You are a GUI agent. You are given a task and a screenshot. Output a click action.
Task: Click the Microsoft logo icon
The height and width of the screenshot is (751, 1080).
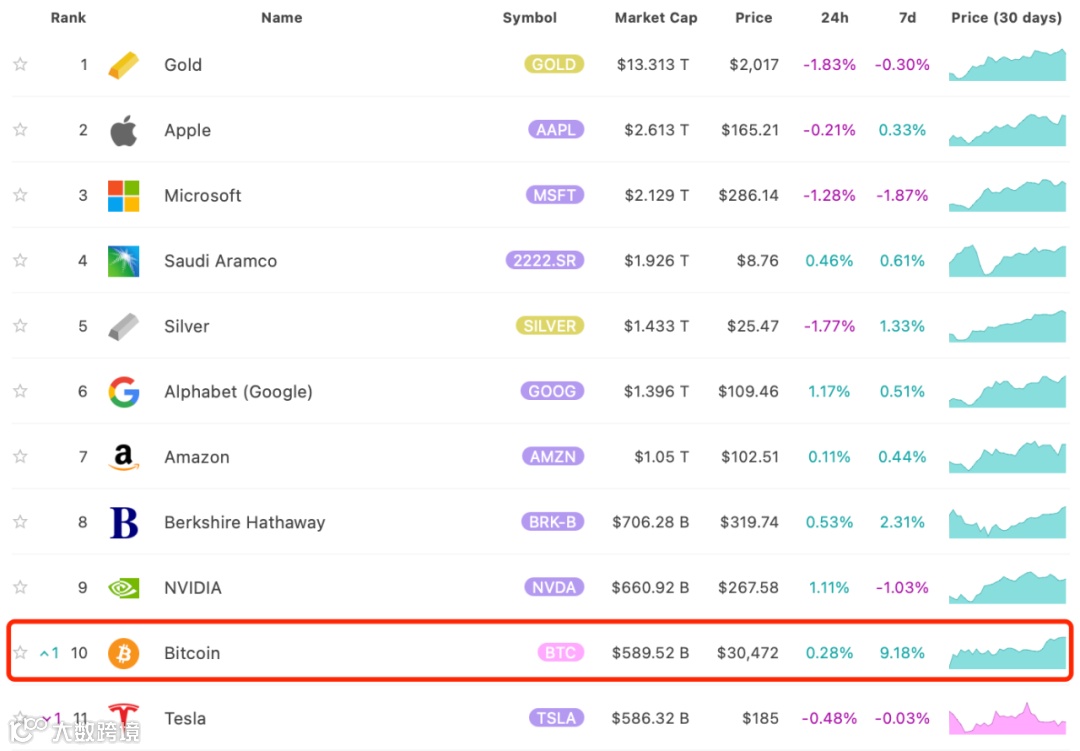123,196
